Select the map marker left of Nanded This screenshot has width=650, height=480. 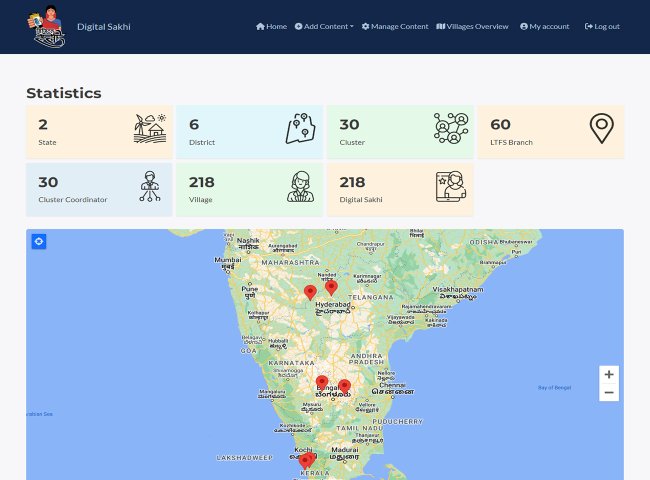(x=310, y=293)
